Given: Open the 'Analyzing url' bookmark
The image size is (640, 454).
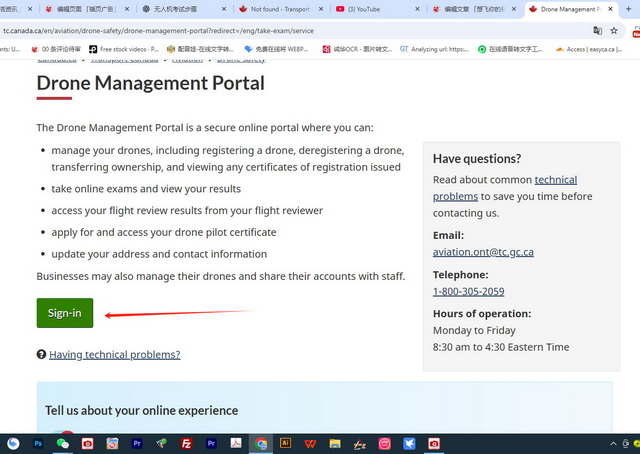Looking at the screenshot, I should [x=434, y=48].
